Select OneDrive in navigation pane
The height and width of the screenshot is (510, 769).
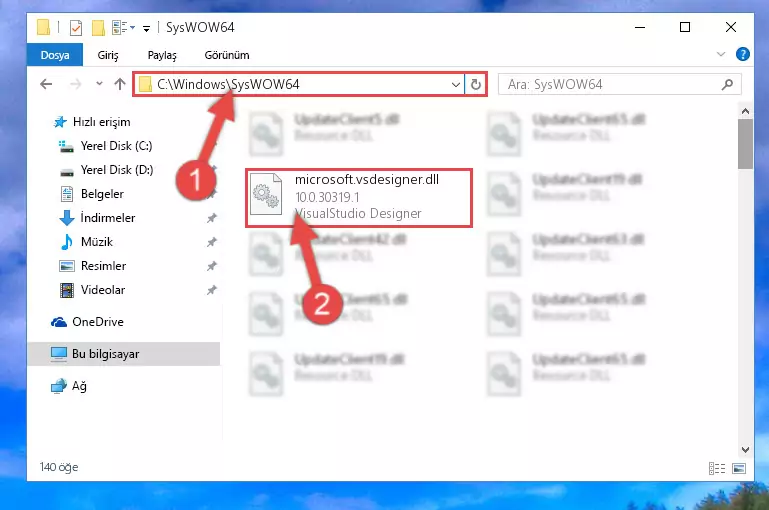98,322
